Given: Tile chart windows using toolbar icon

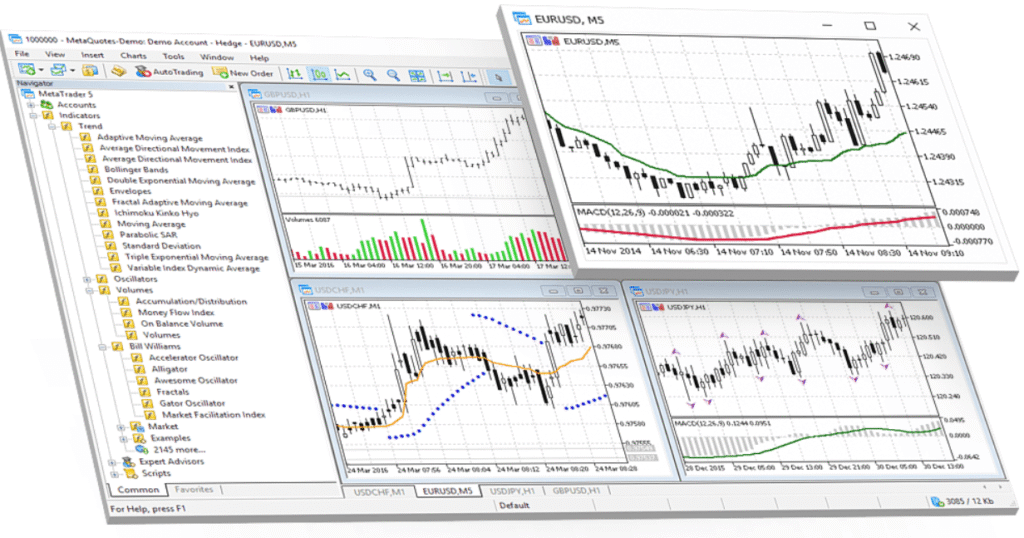Looking at the screenshot, I should pyautogui.click(x=417, y=75).
